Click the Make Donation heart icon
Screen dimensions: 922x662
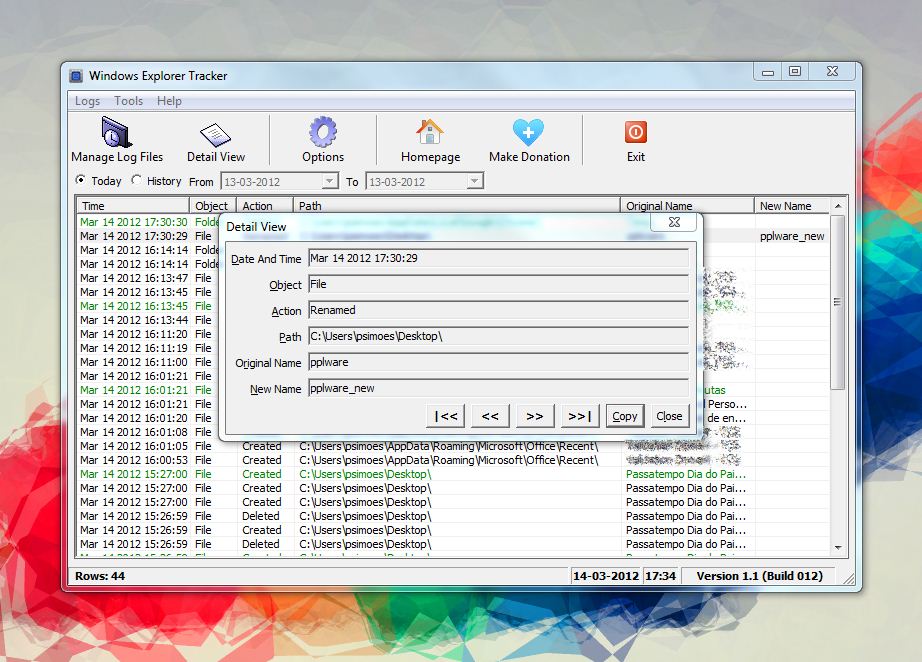click(x=528, y=132)
